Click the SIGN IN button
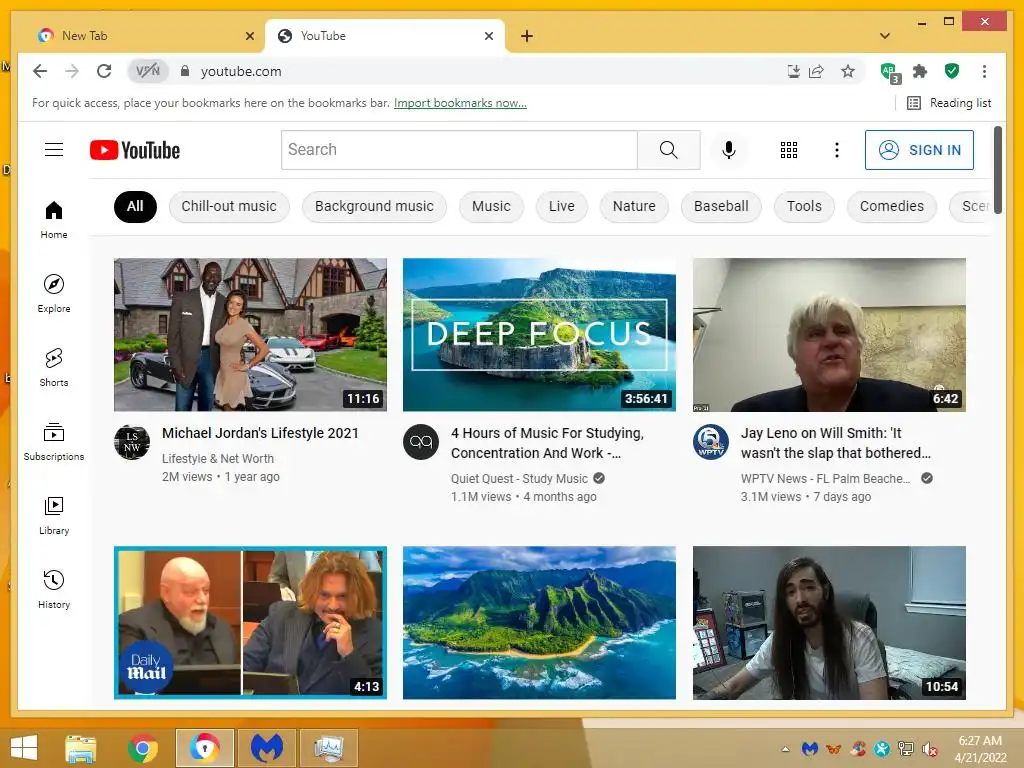This screenshot has height=768, width=1024. pyautogui.click(x=919, y=150)
